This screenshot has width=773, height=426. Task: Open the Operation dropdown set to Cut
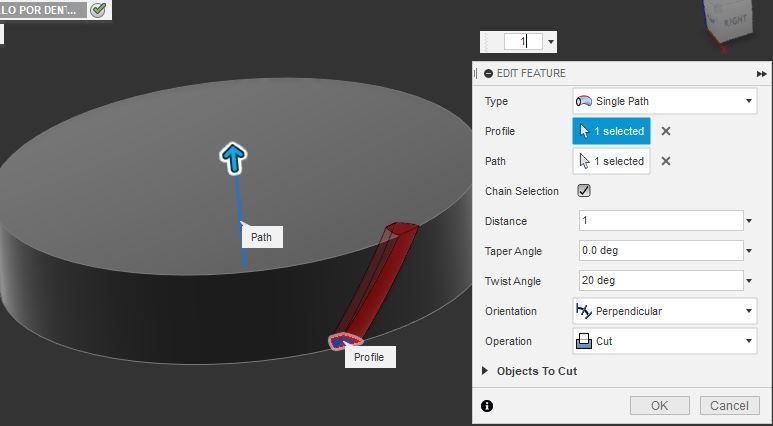(665, 341)
